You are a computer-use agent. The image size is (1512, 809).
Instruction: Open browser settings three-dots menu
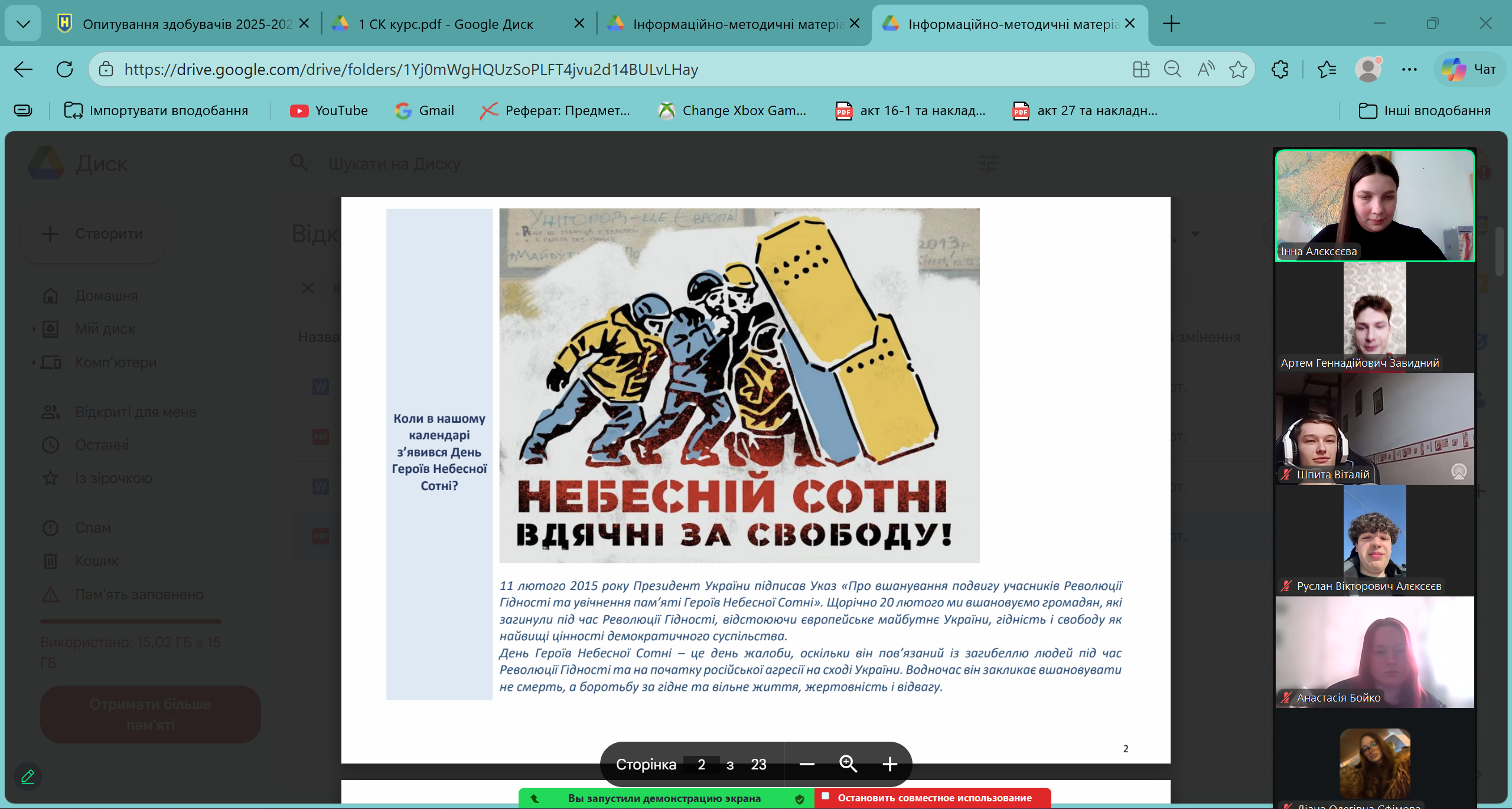point(1409,70)
